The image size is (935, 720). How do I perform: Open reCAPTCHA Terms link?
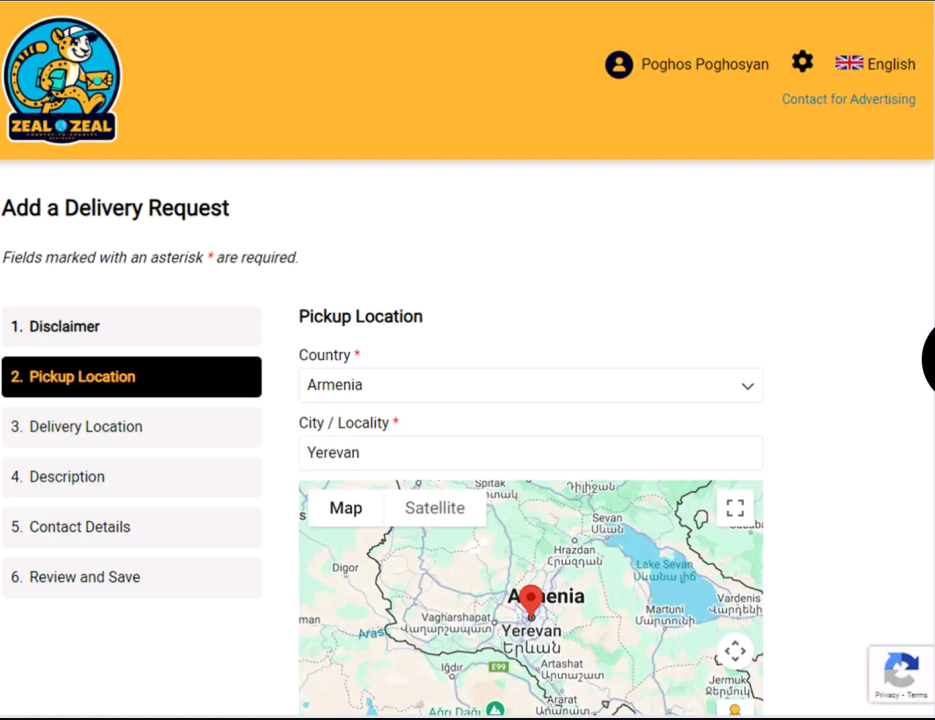click(x=917, y=695)
